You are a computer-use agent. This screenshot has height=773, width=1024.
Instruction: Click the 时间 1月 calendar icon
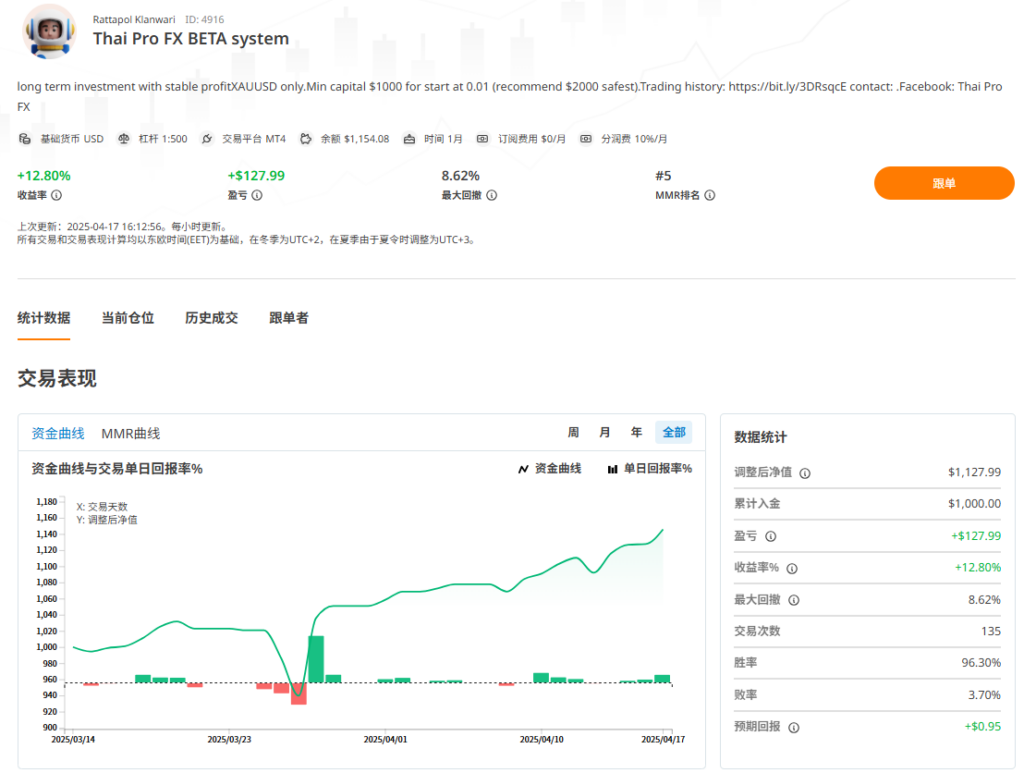coord(410,139)
